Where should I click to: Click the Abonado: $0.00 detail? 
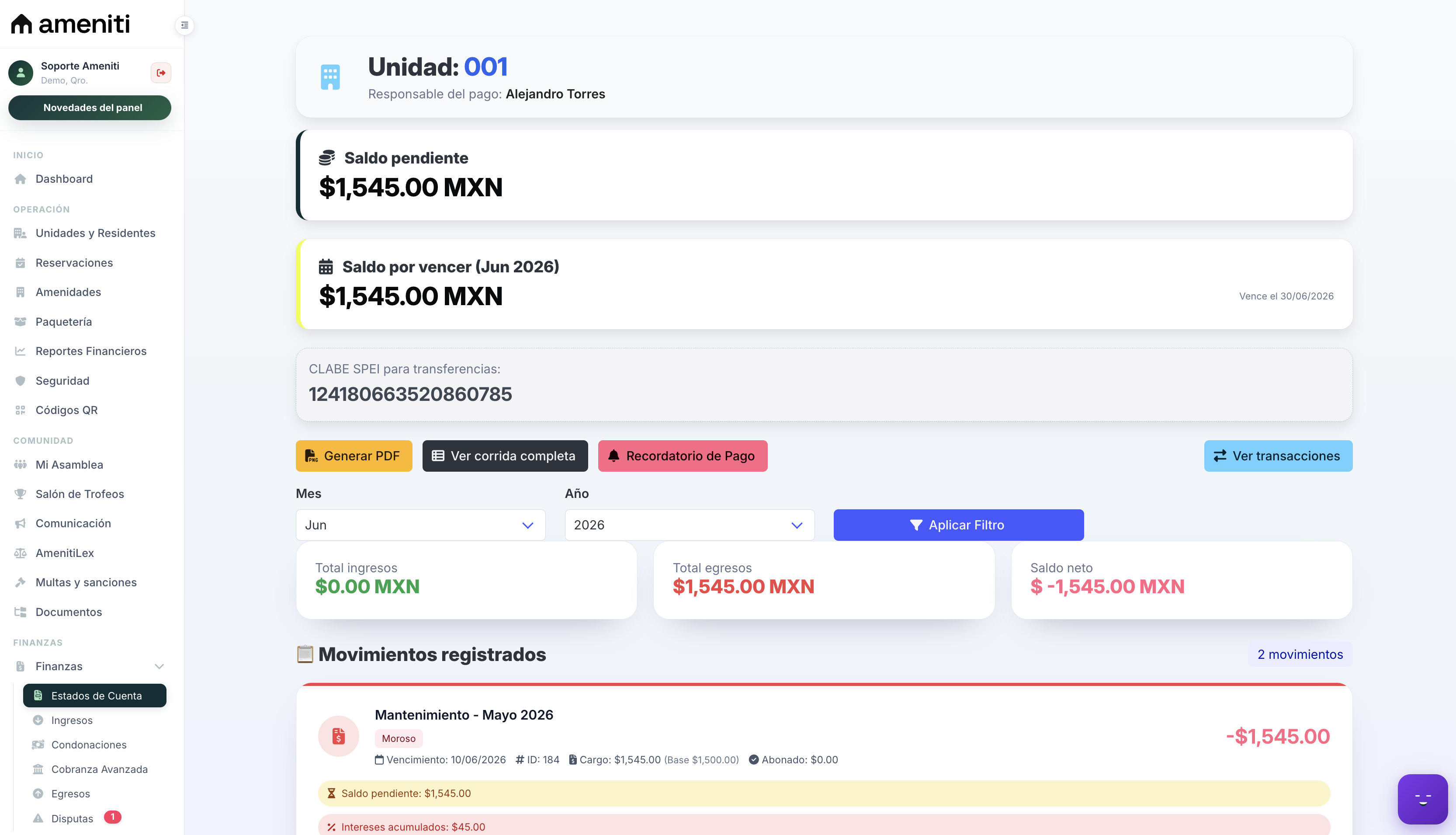794,760
